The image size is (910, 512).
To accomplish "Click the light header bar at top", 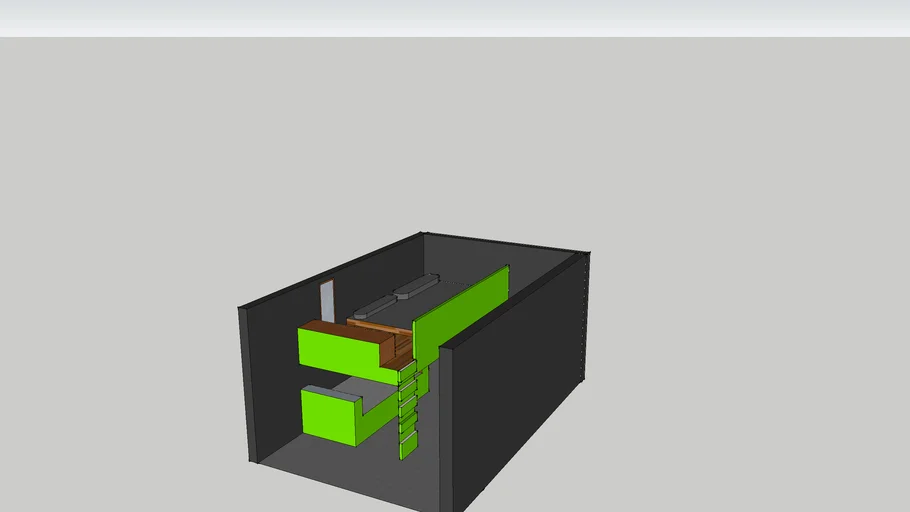I will [455, 18].
